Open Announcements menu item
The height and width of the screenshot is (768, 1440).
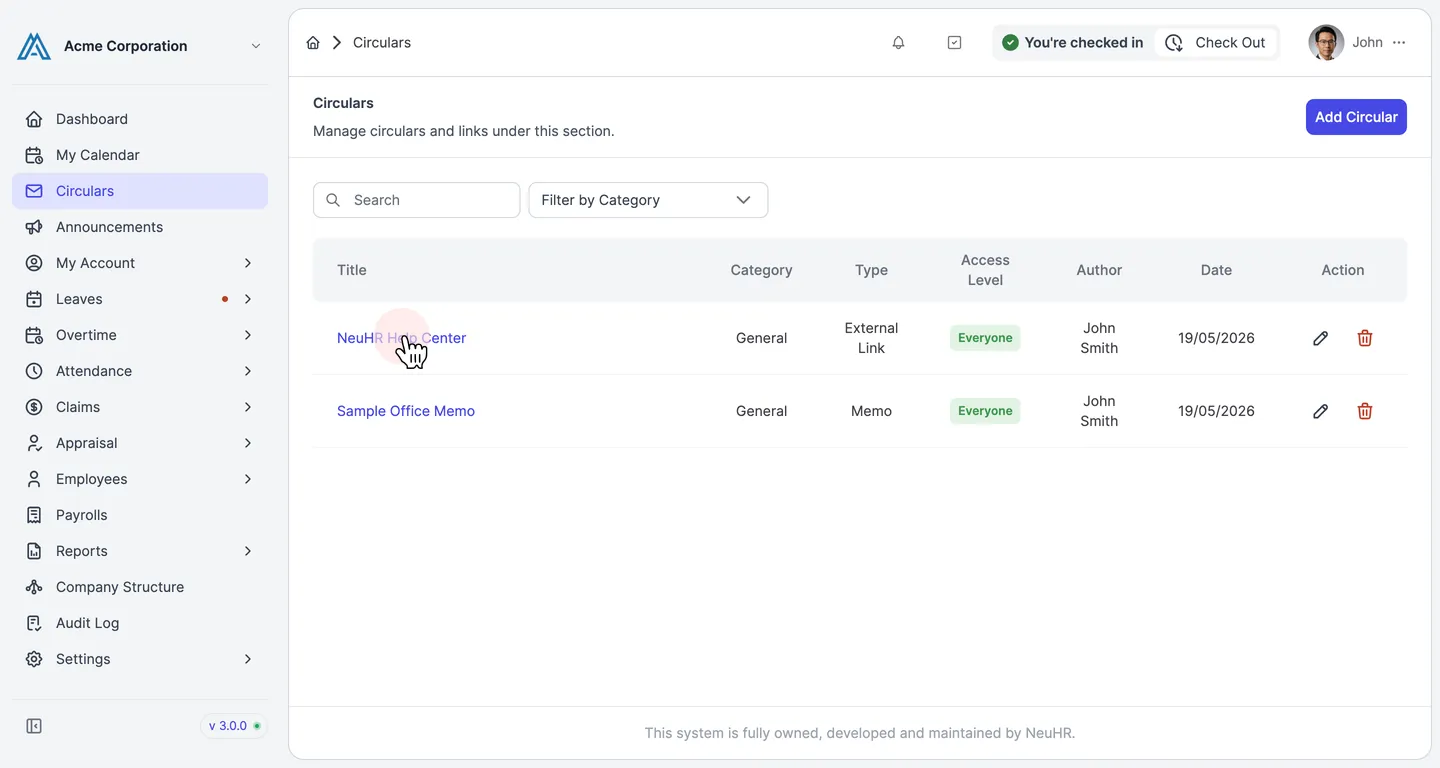pyautogui.click(x=140, y=227)
